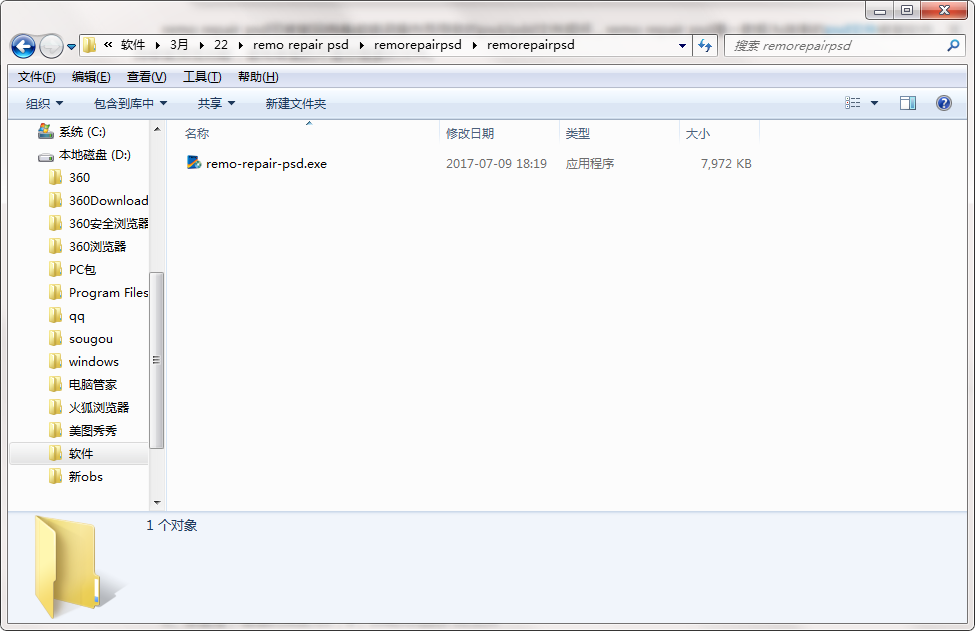Expand arrow after 22 breadcrumb
975x631 pixels.
tap(240, 45)
